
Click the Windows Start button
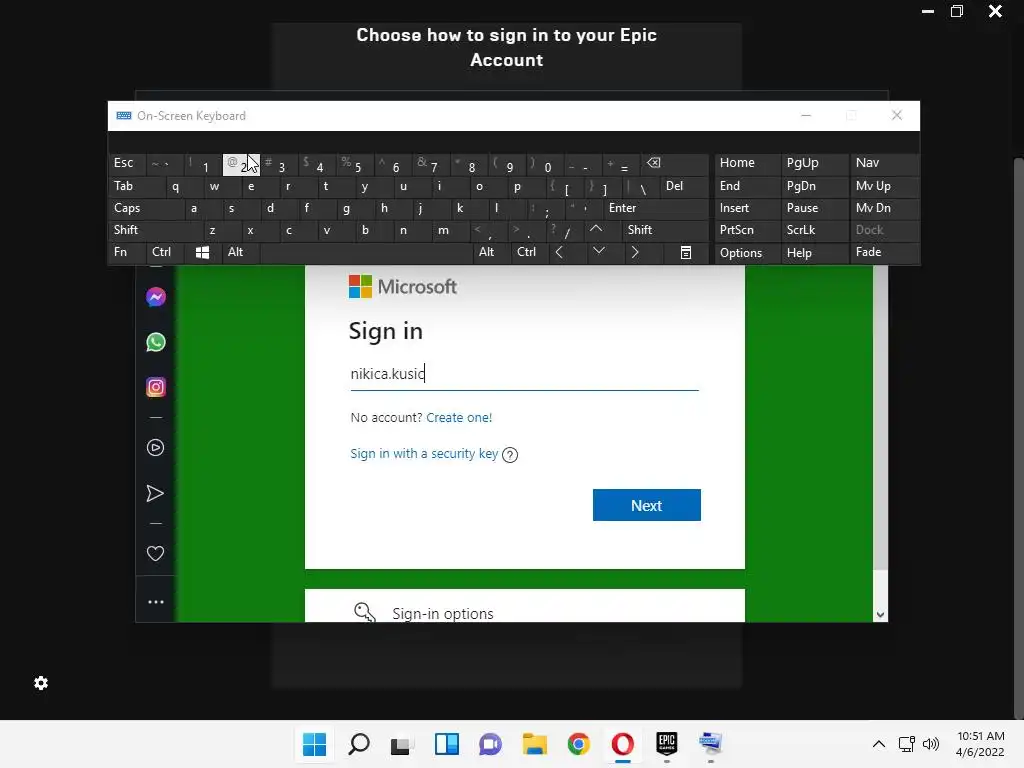315,744
